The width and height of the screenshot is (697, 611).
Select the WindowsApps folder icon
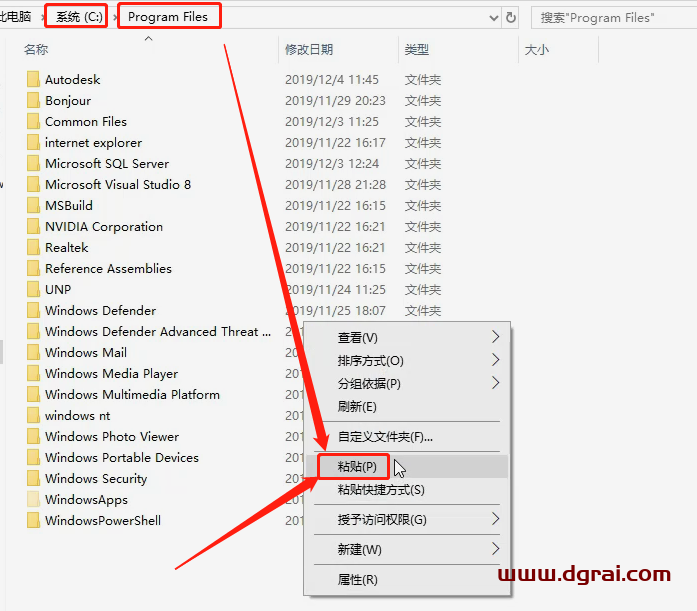(x=33, y=500)
